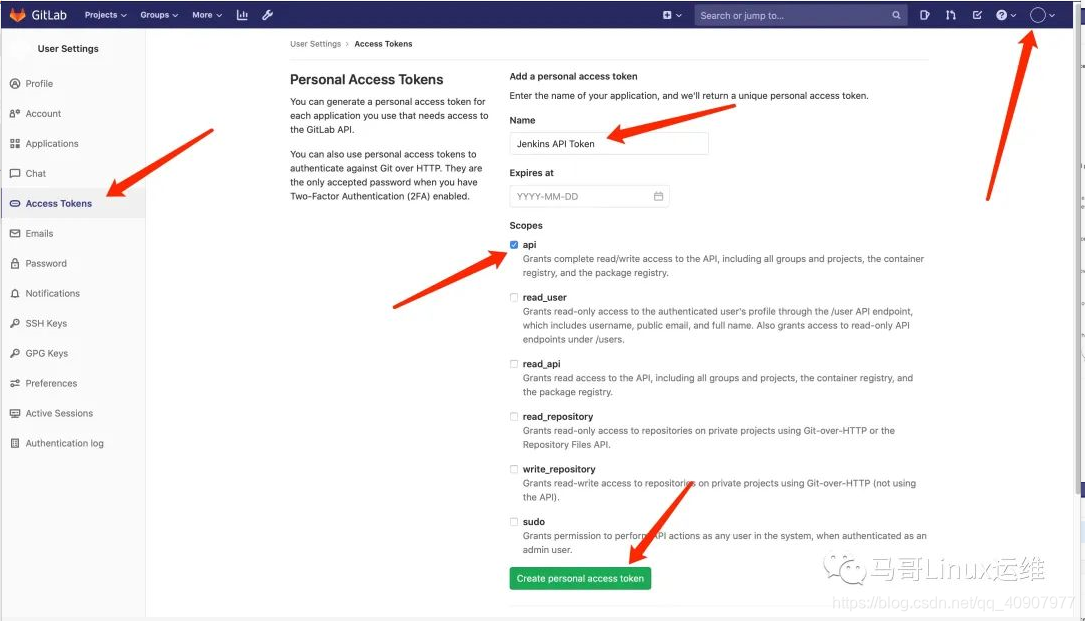Click the Active Sessions monitor icon
The height and width of the screenshot is (621, 1085).
[15, 413]
